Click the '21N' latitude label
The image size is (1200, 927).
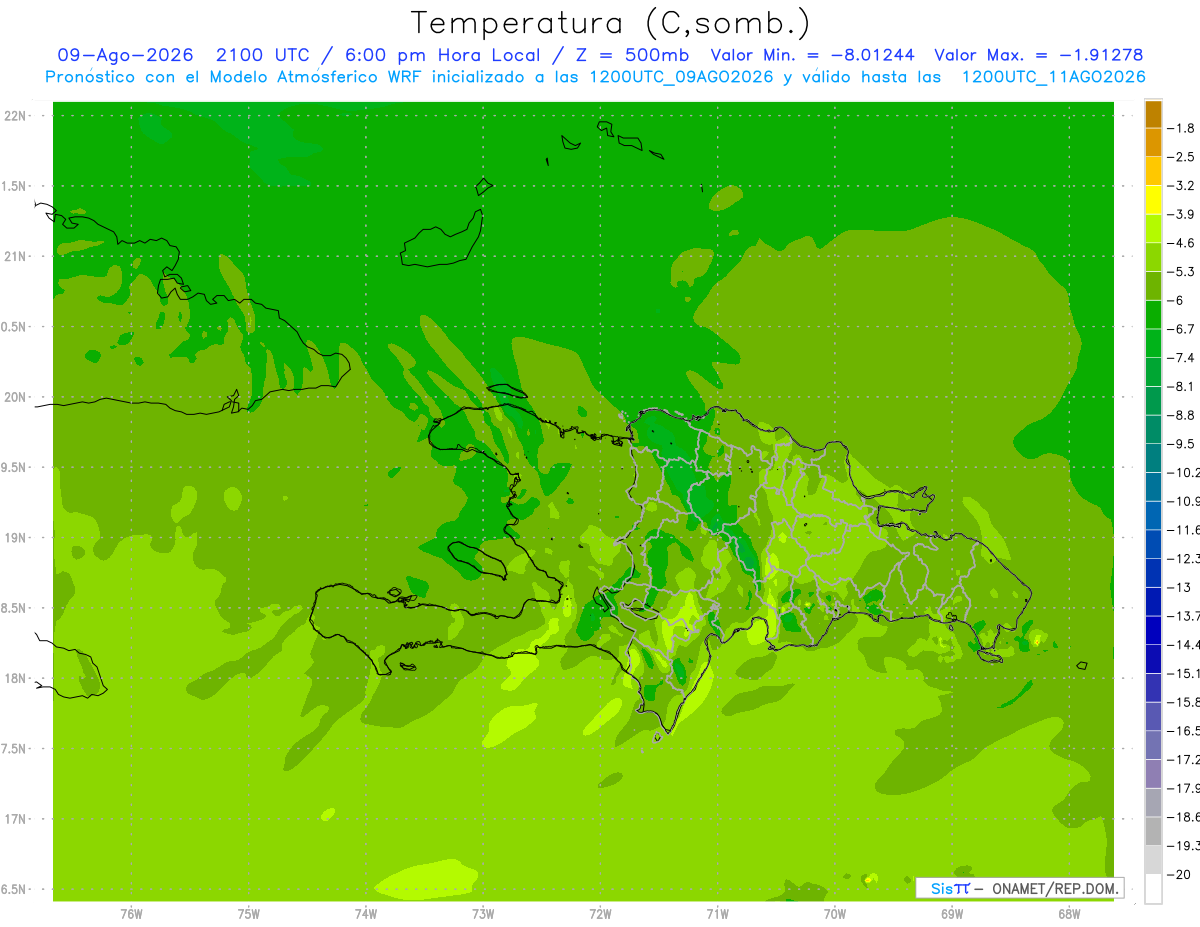(16, 256)
